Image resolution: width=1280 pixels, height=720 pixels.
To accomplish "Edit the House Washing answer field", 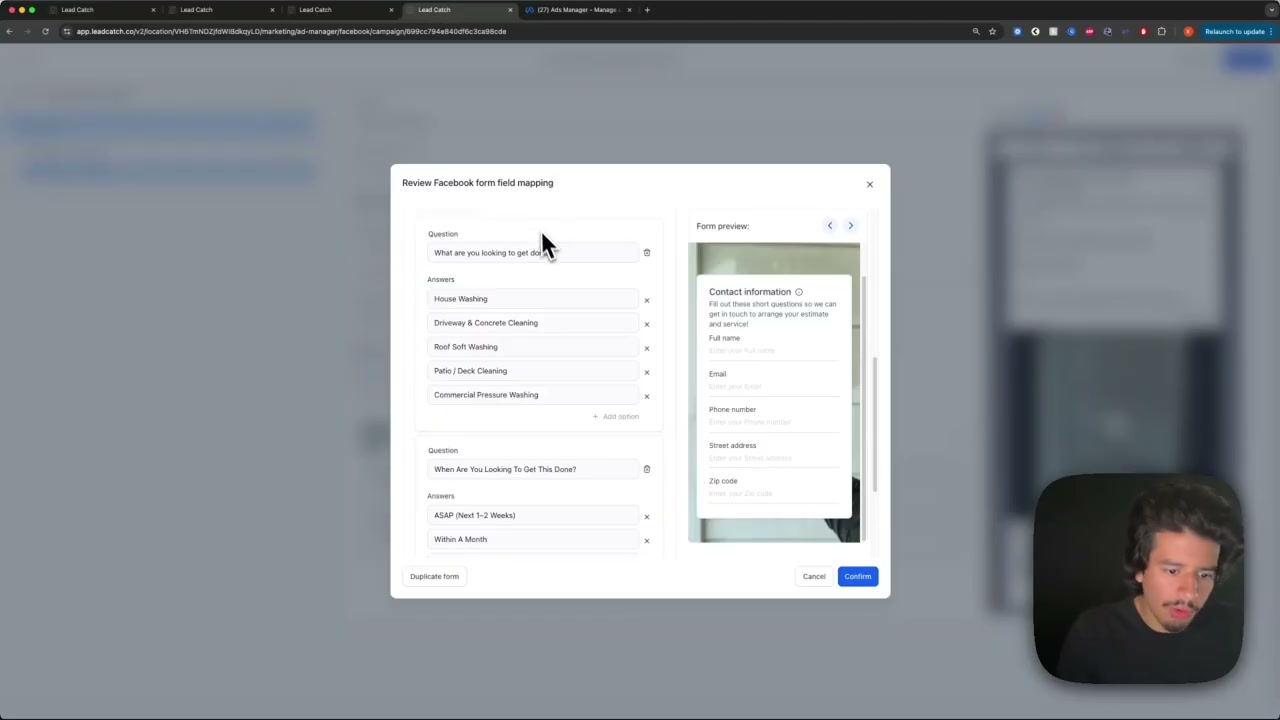I will tap(532, 299).
